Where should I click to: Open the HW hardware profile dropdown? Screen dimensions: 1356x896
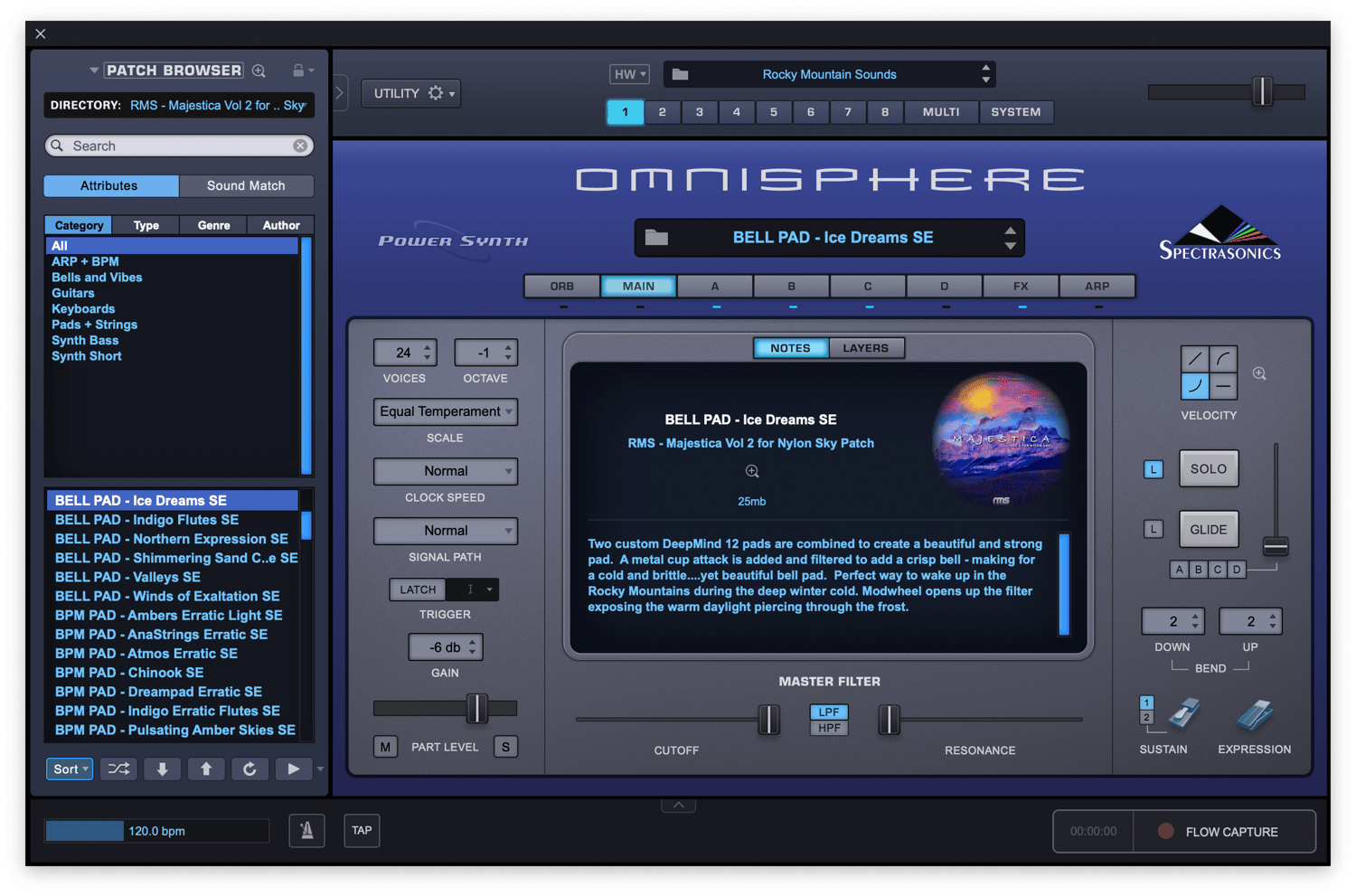(x=630, y=74)
